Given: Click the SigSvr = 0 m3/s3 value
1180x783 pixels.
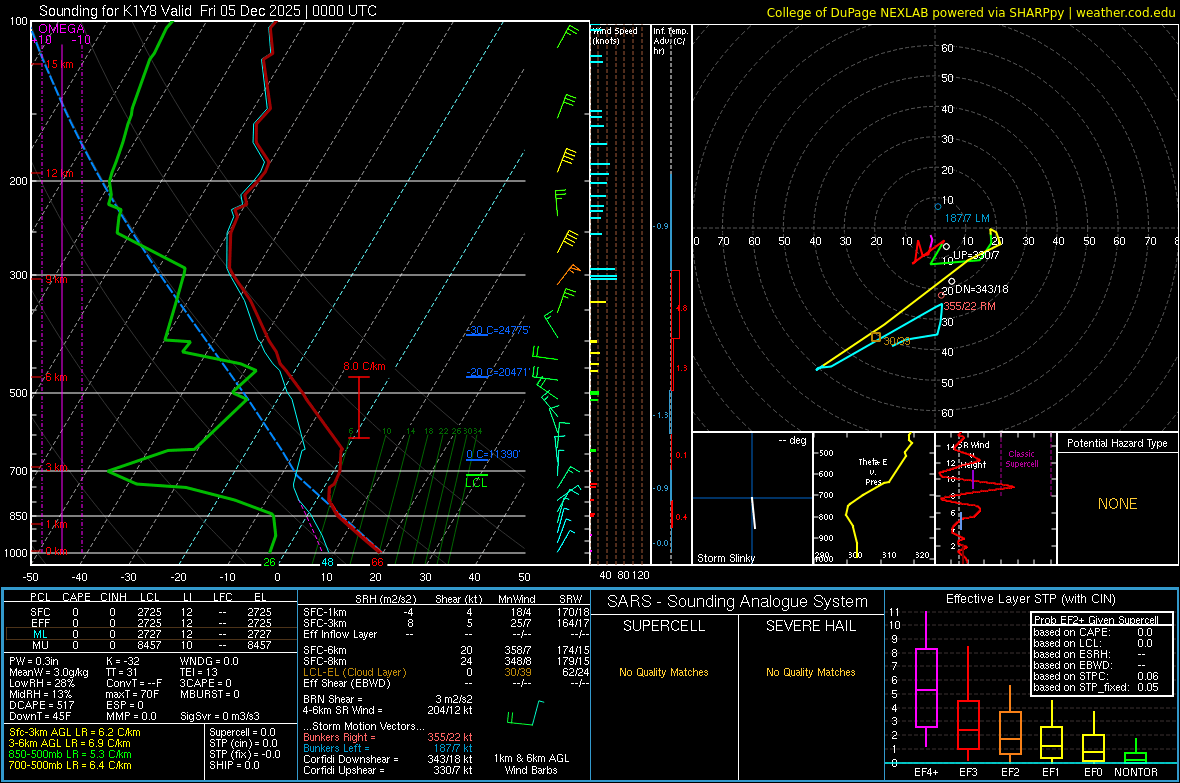Looking at the screenshot, I should pyautogui.click(x=220, y=717).
